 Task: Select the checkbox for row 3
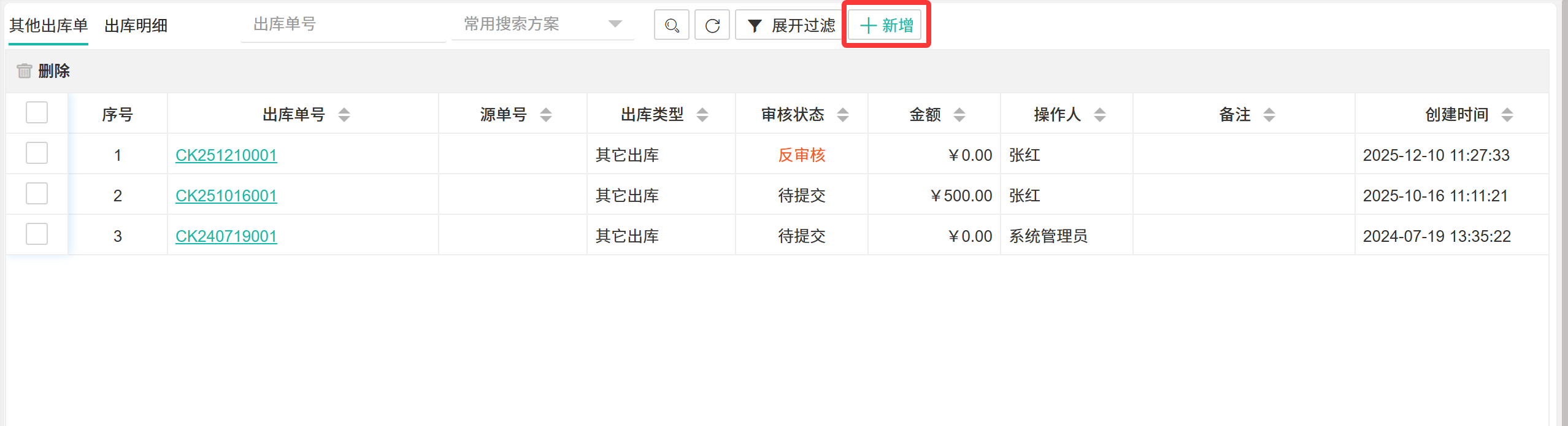tap(37, 234)
